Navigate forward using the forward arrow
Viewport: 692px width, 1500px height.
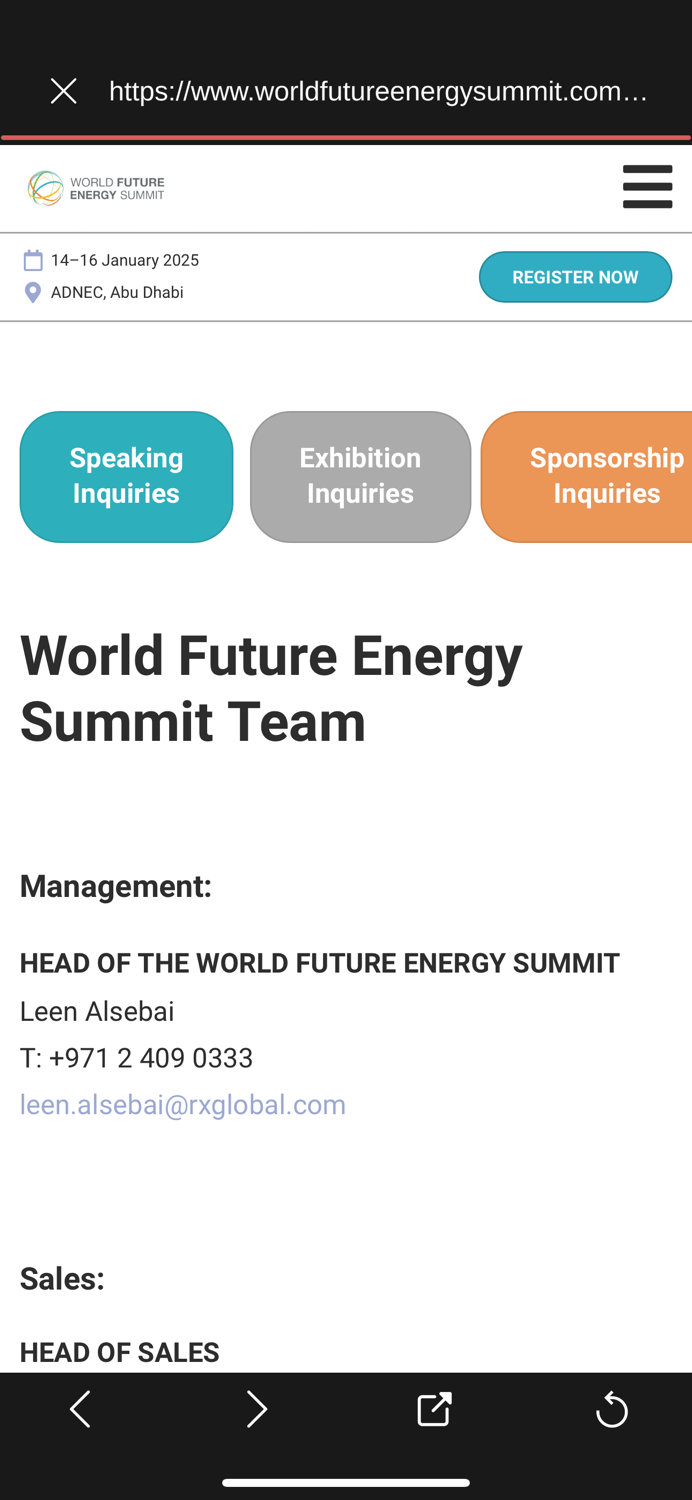(x=257, y=1408)
